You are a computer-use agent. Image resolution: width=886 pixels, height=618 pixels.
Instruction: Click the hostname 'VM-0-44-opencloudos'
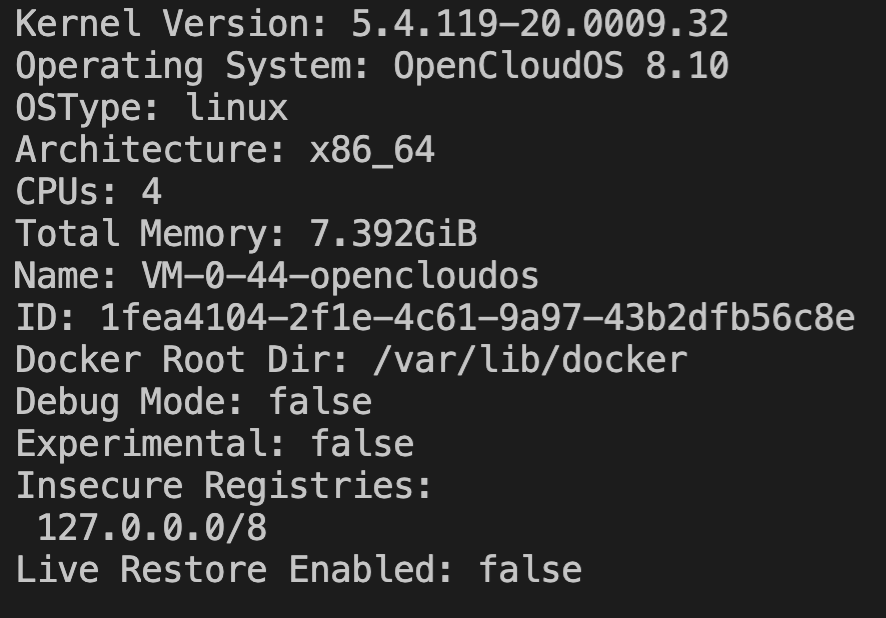340,276
